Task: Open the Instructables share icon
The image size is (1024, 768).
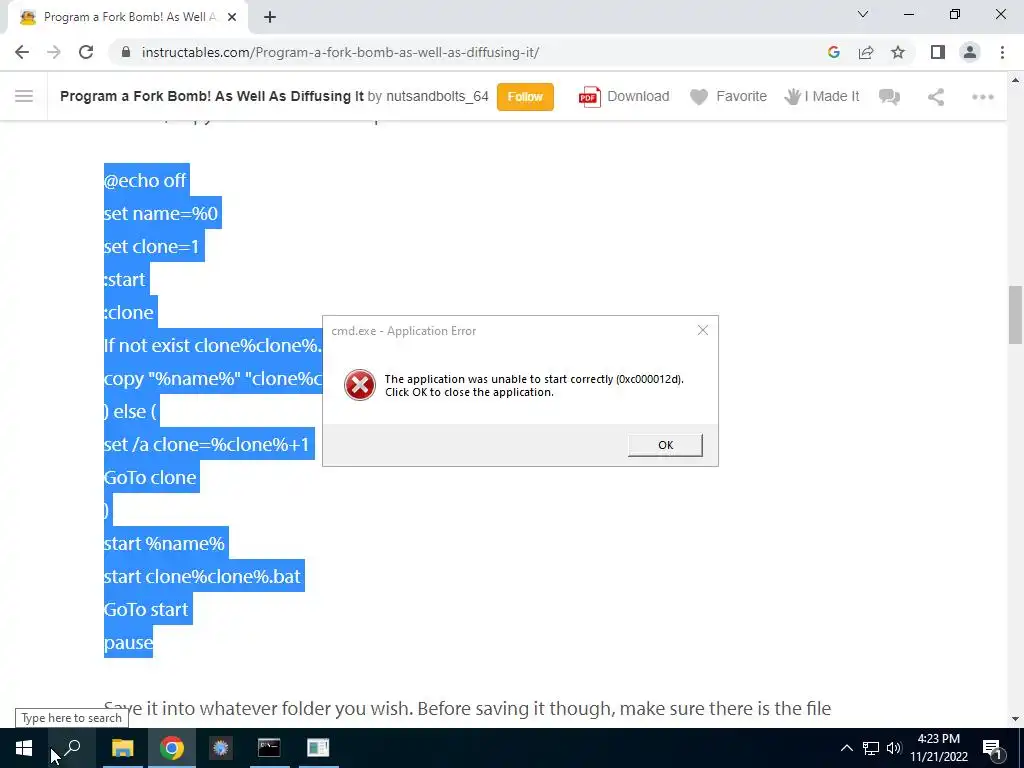Action: (x=936, y=97)
